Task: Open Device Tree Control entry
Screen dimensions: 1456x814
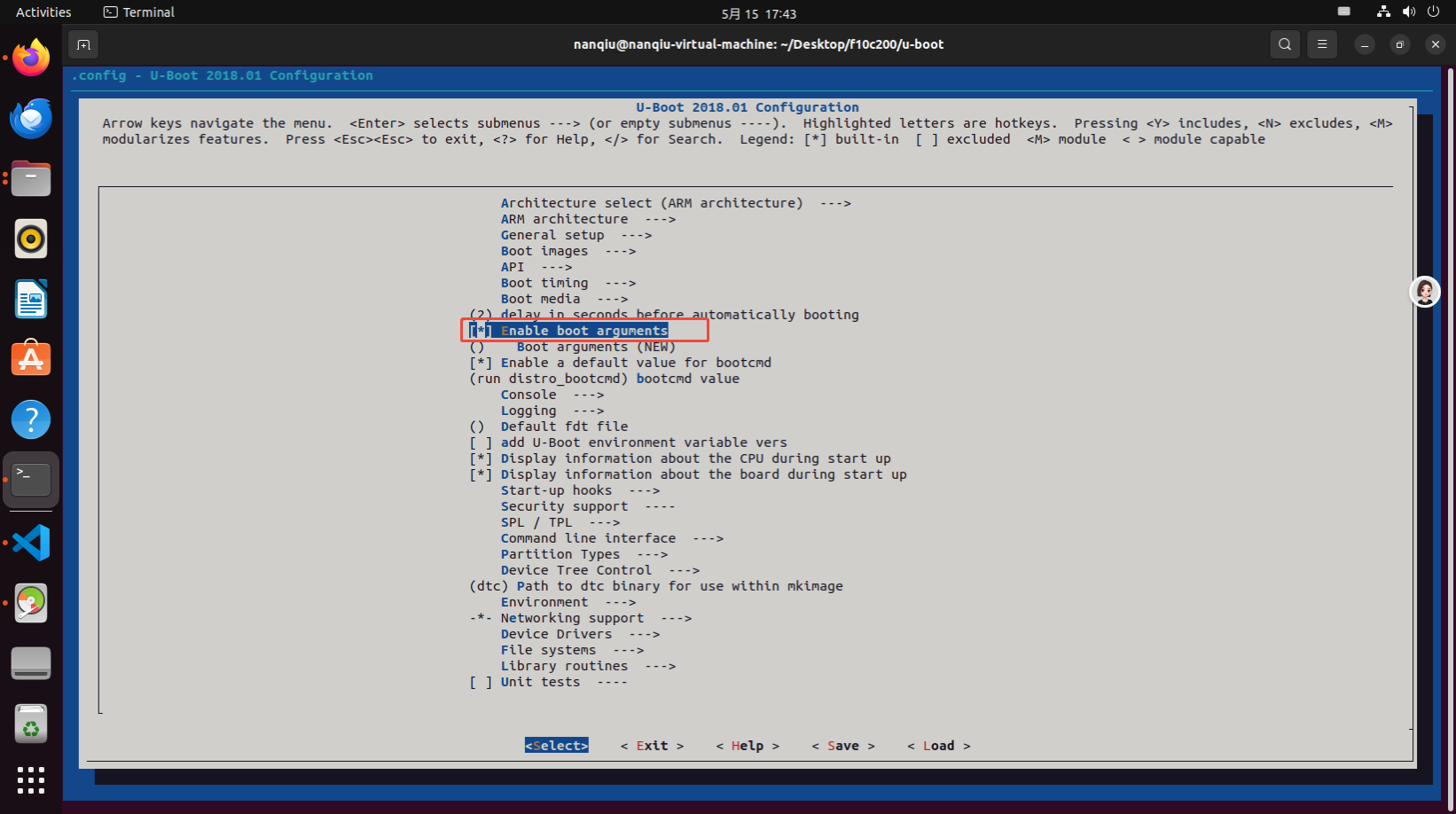Action: [x=600, y=570]
